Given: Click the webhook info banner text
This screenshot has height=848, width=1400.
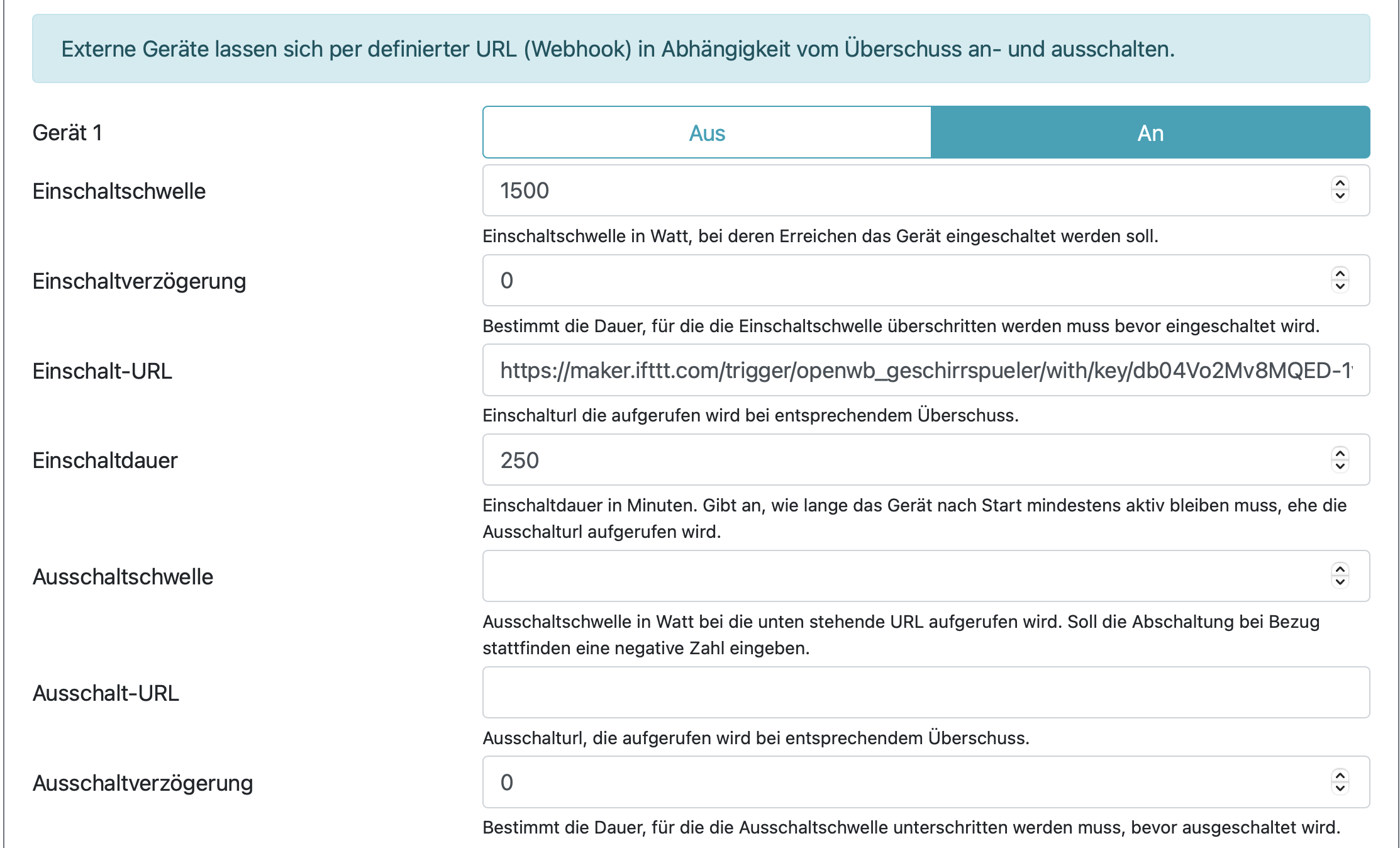Looking at the screenshot, I should (x=618, y=49).
